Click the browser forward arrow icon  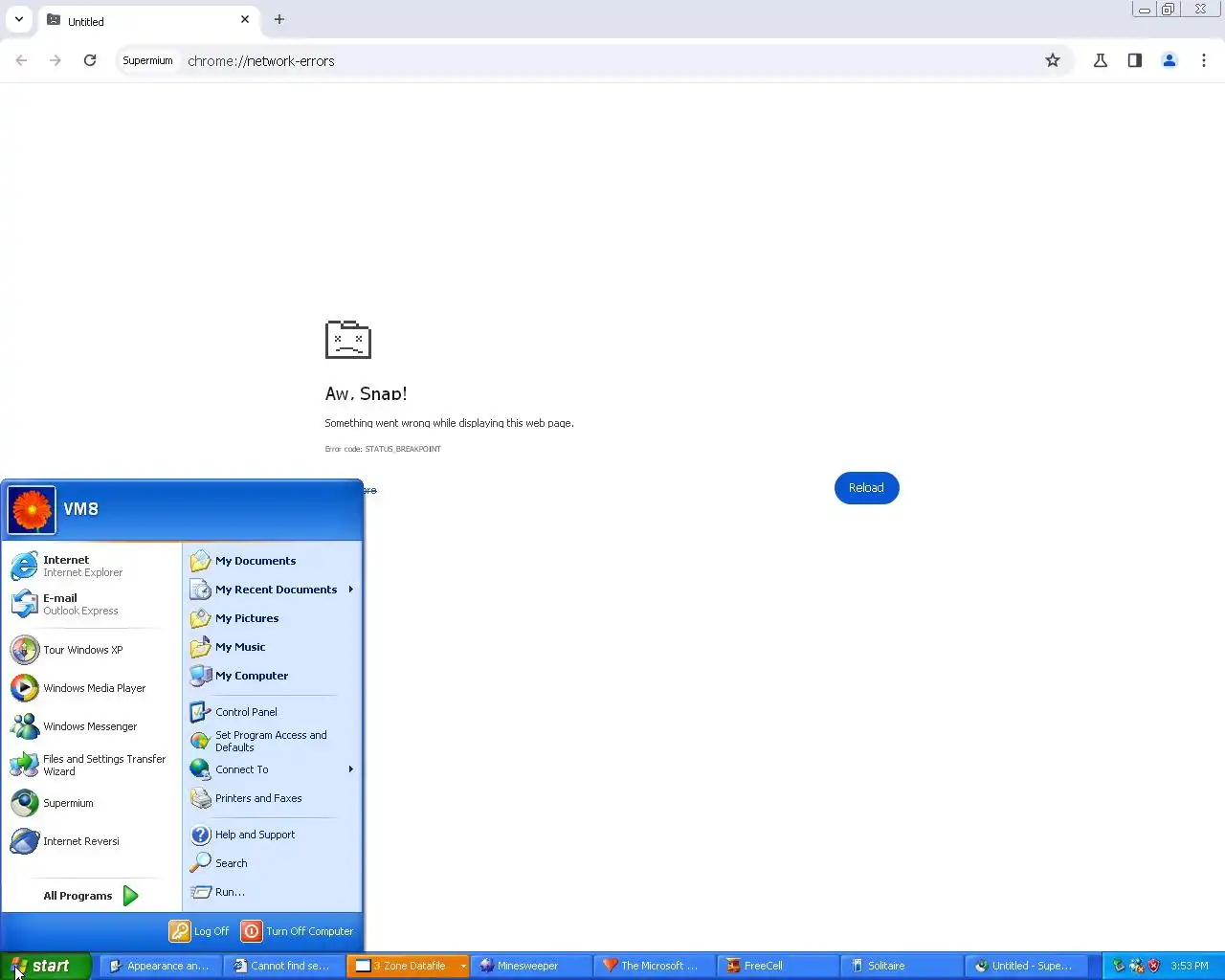click(56, 60)
